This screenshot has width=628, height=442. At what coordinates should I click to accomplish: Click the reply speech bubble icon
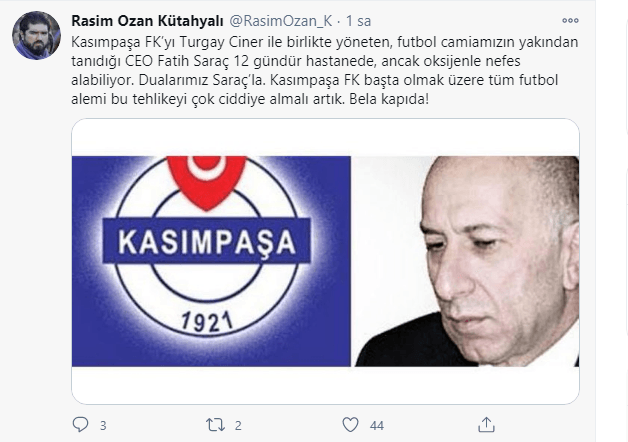[80, 424]
